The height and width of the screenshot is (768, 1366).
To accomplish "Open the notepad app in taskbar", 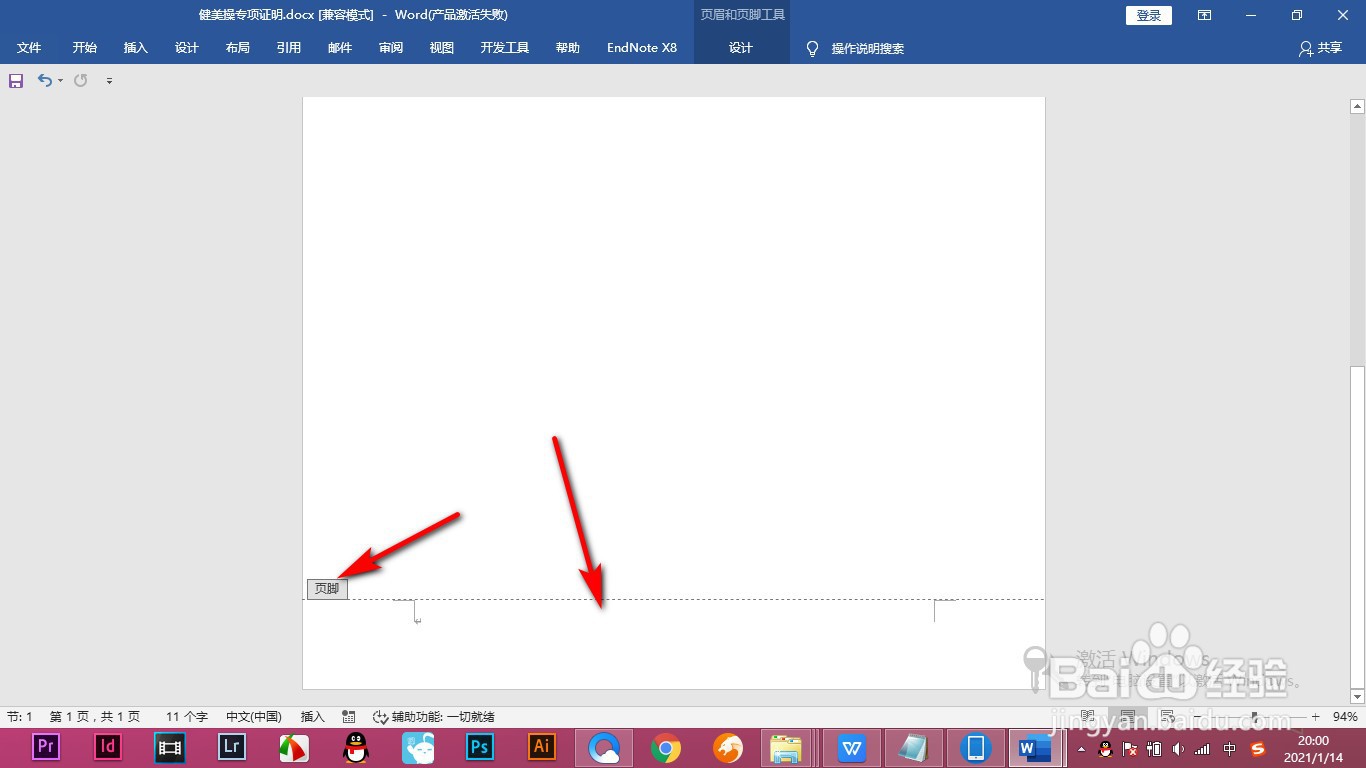I will [x=913, y=747].
